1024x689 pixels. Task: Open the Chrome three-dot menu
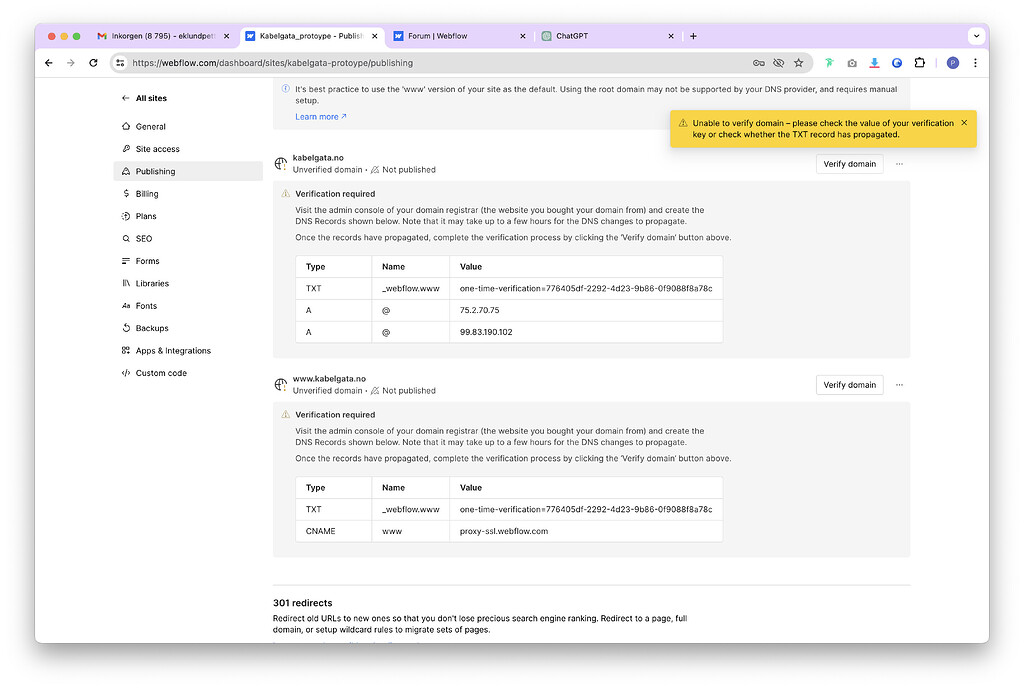(975, 63)
